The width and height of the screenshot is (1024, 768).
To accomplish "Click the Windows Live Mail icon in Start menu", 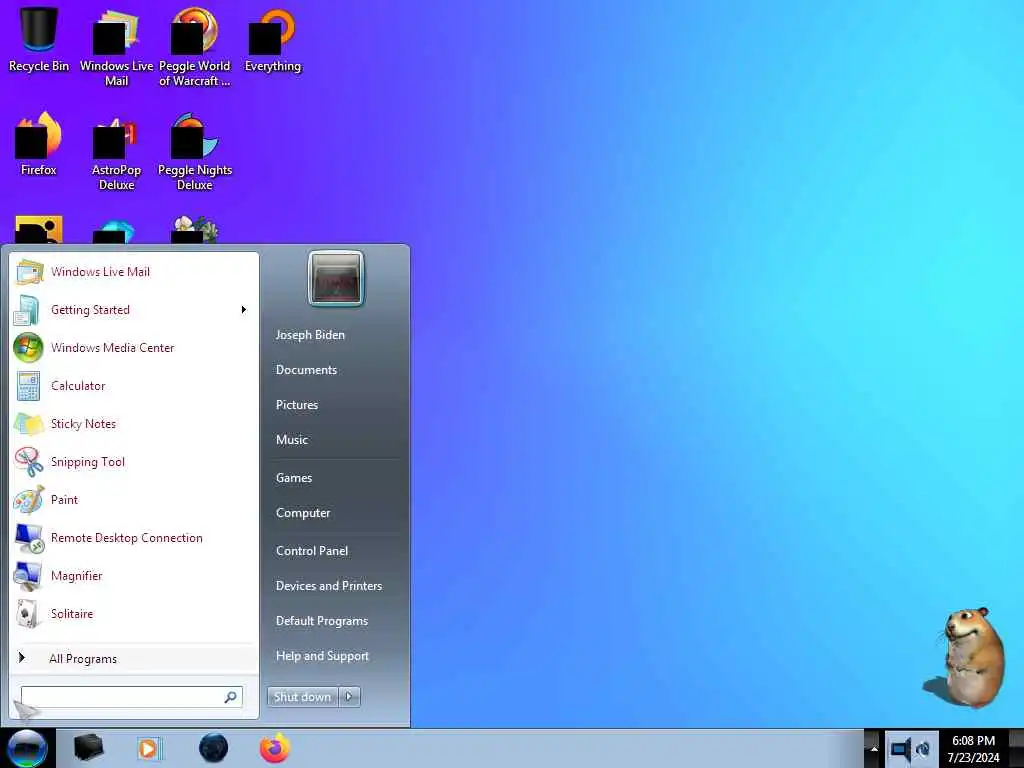I will (x=29, y=272).
